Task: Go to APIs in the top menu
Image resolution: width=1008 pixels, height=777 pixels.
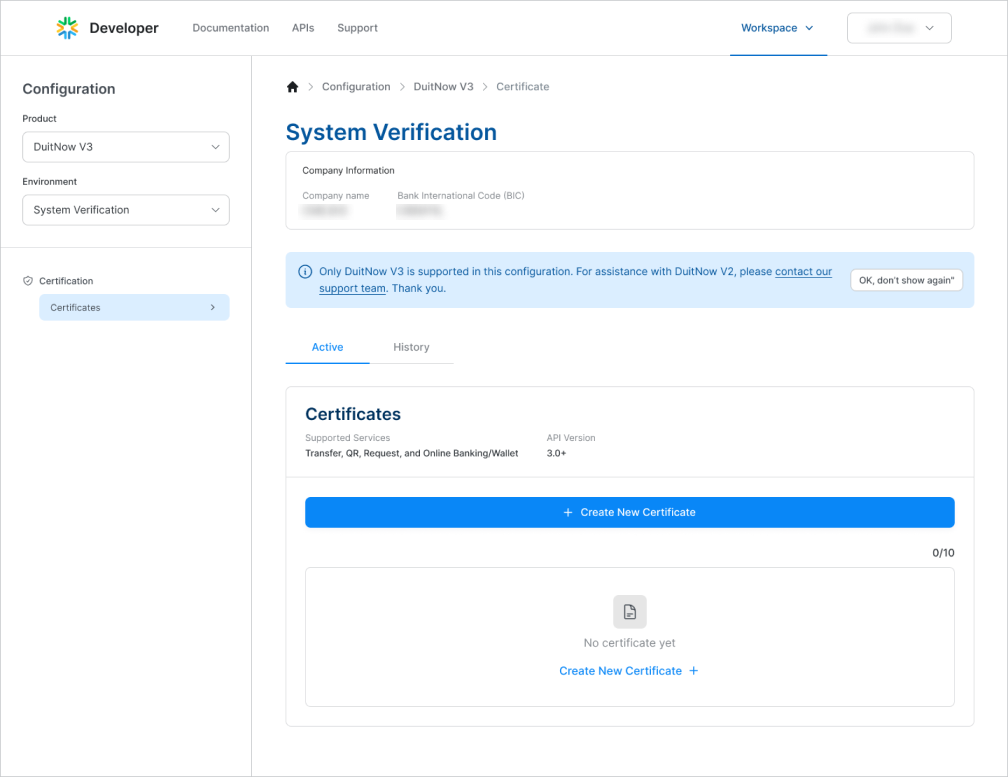Action: (x=303, y=28)
